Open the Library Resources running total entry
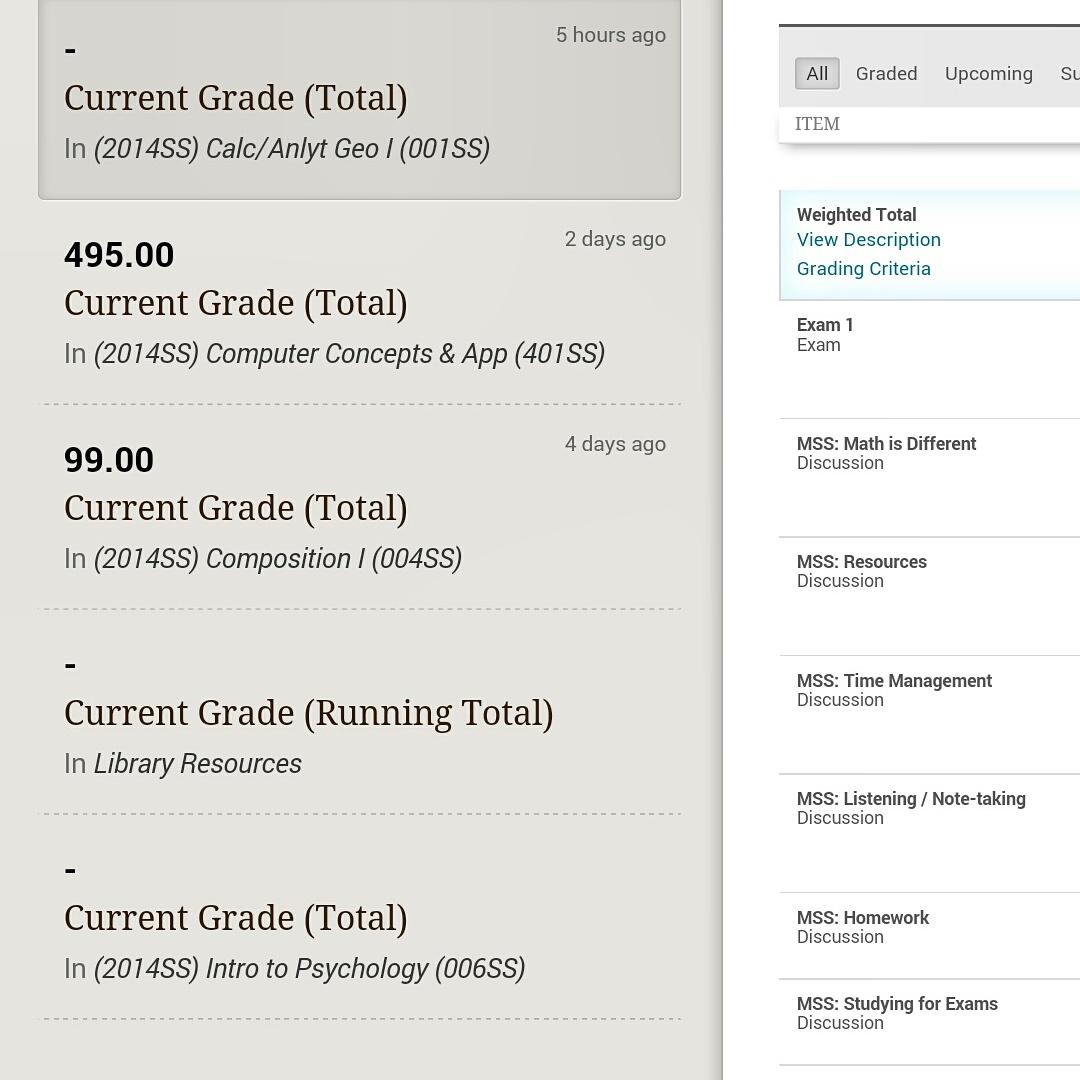This screenshot has height=1080, width=1080. 360,713
